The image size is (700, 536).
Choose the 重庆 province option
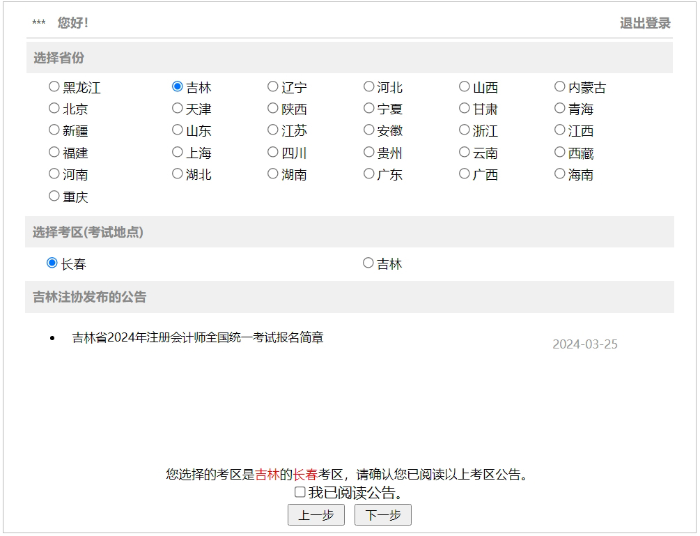pyautogui.click(x=54, y=196)
